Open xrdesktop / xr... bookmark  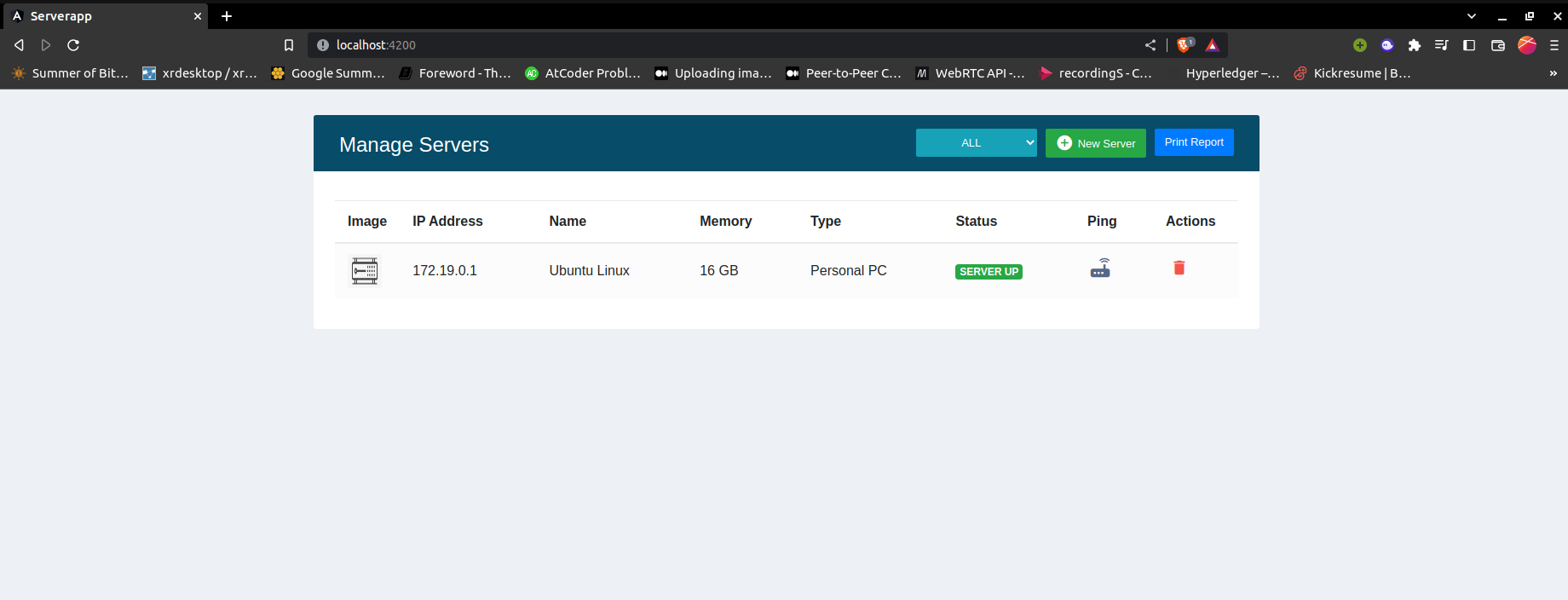(199, 73)
